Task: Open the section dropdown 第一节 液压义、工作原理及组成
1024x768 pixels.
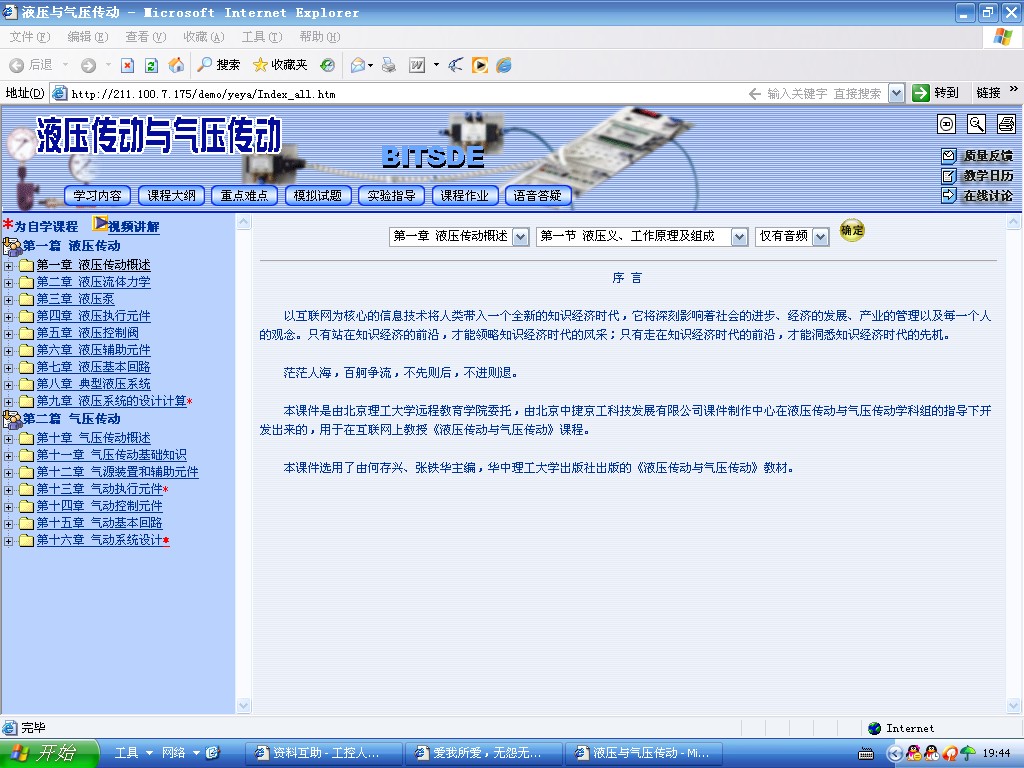Action: coord(739,237)
